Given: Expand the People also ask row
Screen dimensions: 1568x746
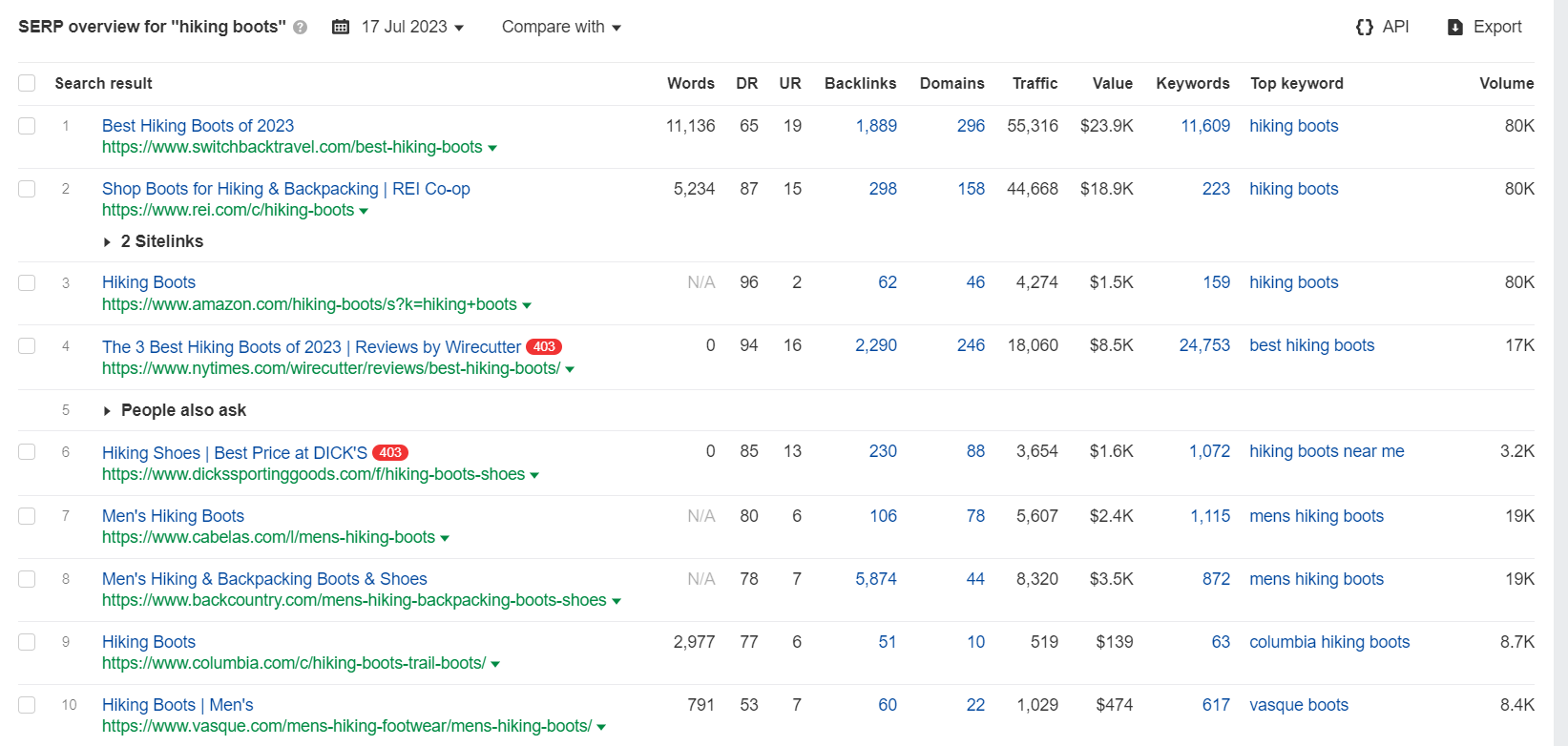Looking at the screenshot, I should point(174,410).
